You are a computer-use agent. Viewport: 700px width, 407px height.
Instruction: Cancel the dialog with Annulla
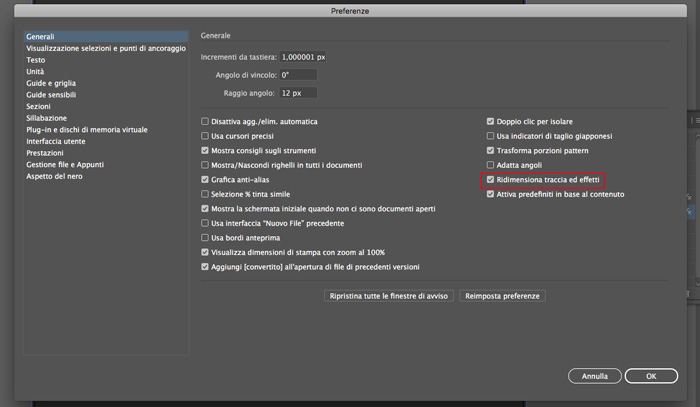coord(595,376)
